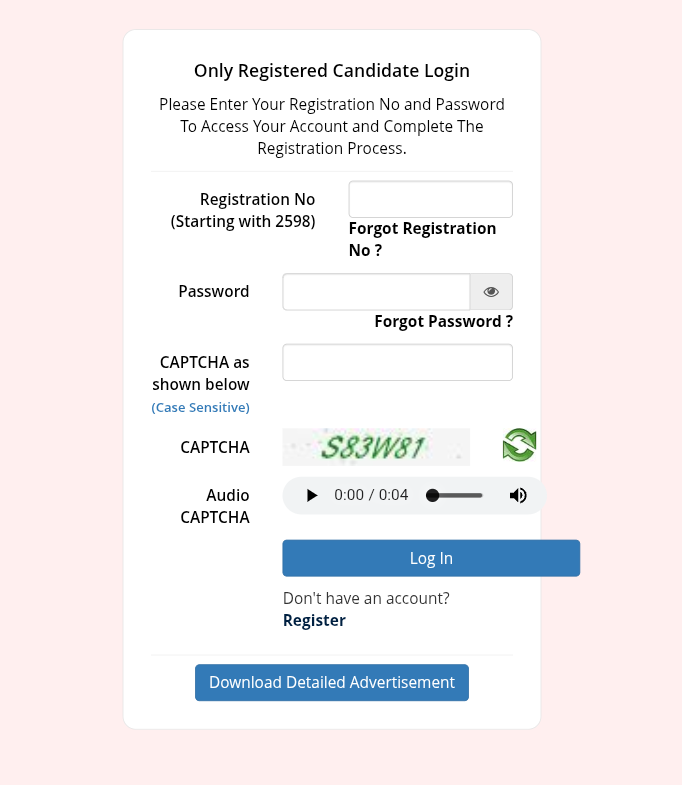Click the "(Case Sensitive)" note text

point(201,407)
